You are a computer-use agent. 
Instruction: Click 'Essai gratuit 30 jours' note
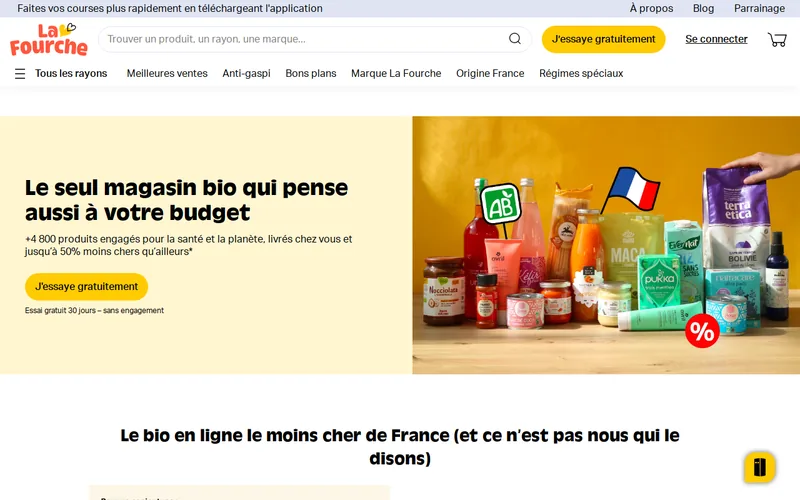tap(94, 310)
